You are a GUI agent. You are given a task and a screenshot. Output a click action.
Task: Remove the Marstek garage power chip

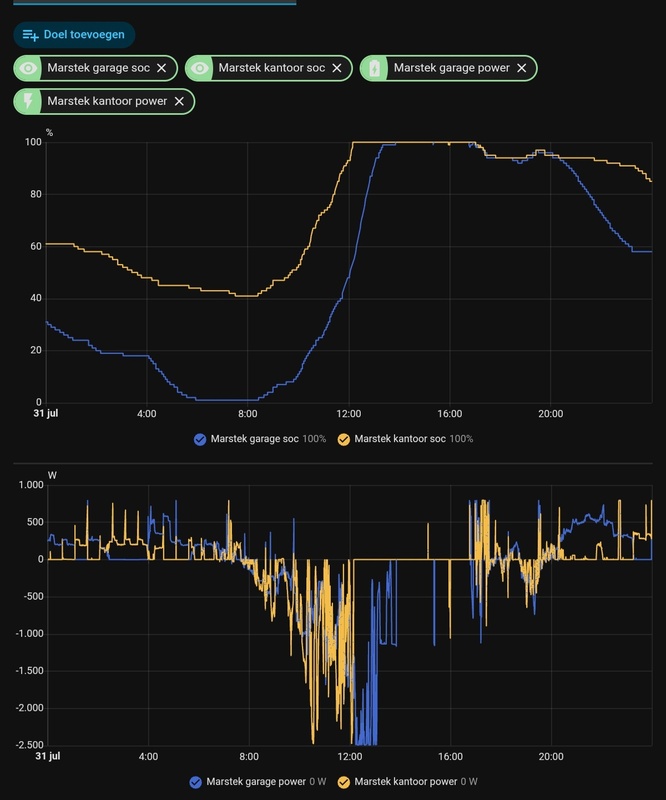[522, 68]
